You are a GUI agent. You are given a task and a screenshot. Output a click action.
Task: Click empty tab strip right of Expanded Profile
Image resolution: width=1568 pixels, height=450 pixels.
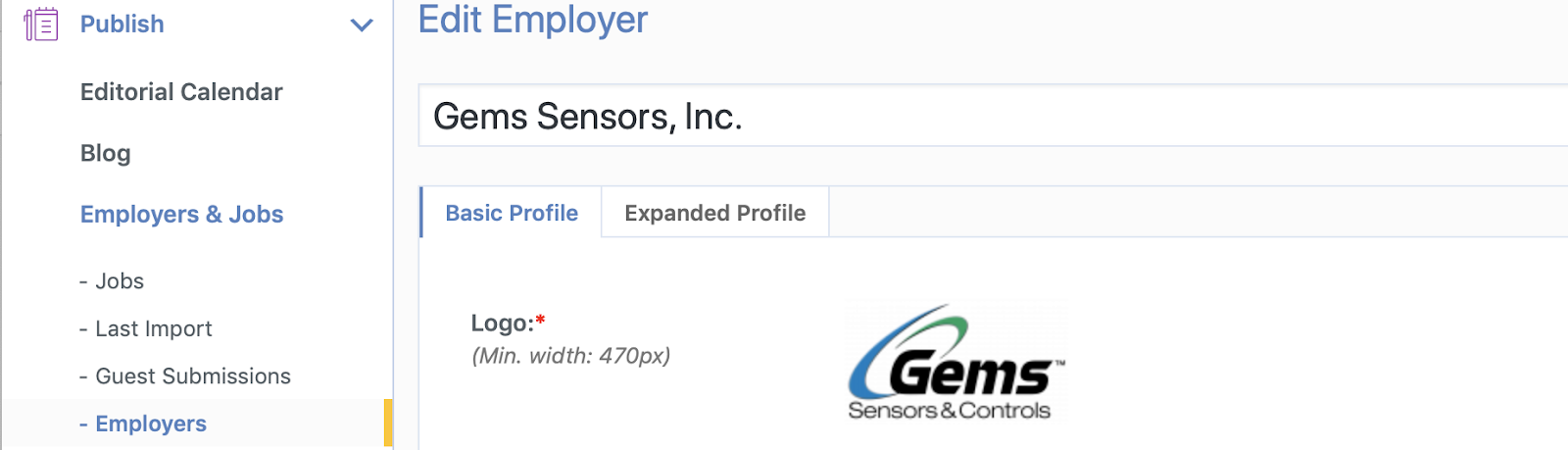coord(1176,213)
